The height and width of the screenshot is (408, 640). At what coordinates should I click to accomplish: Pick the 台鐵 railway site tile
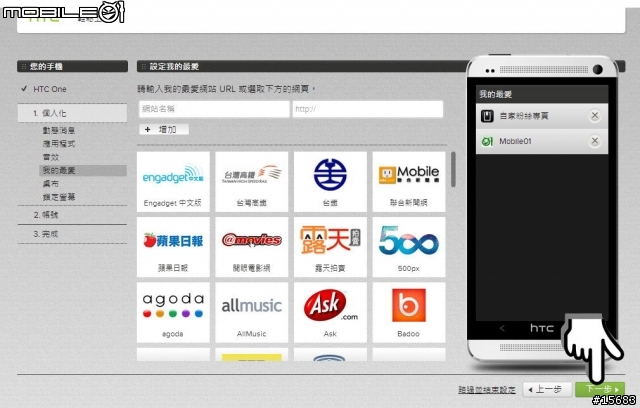point(330,182)
